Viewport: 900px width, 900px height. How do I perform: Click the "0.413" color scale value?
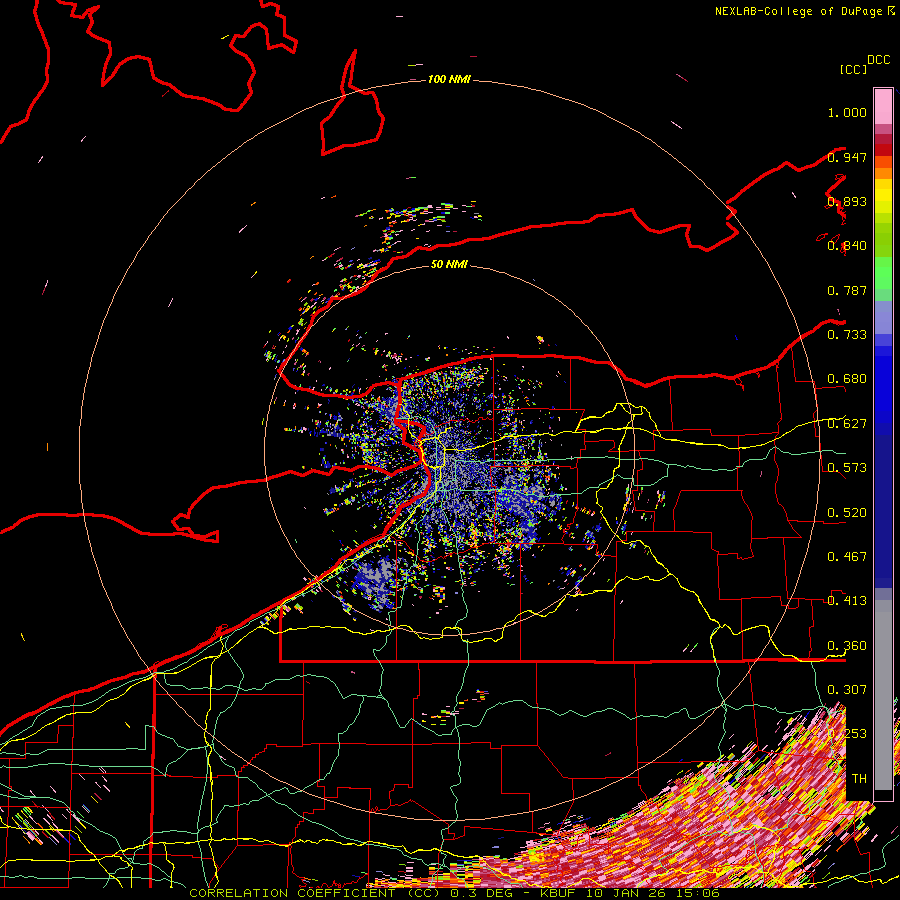(847, 600)
